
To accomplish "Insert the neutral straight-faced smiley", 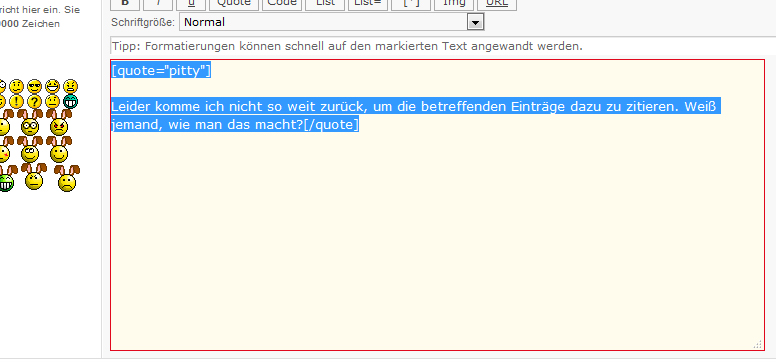I will 52,102.
